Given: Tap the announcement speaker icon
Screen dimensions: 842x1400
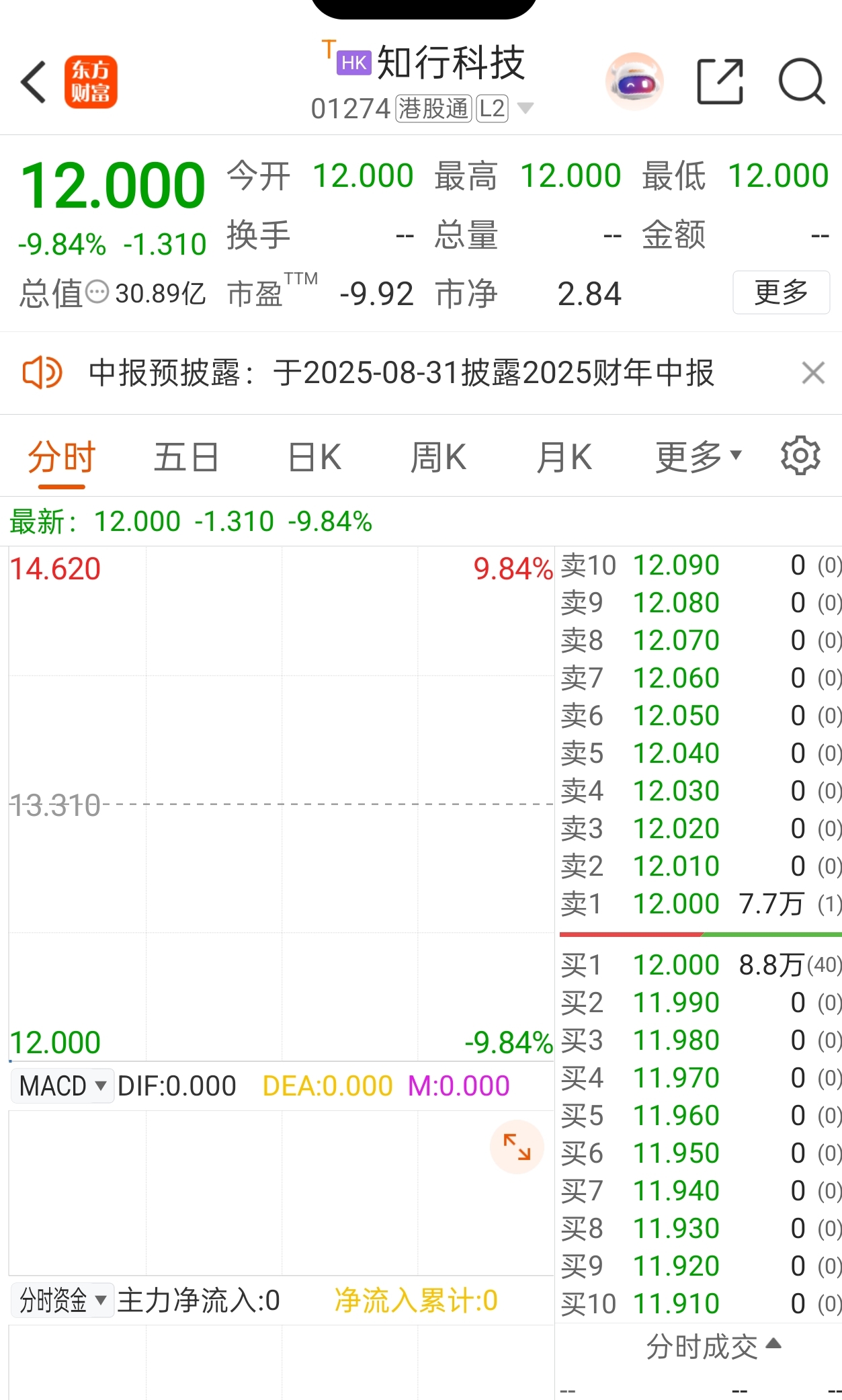Looking at the screenshot, I should point(42,373).
